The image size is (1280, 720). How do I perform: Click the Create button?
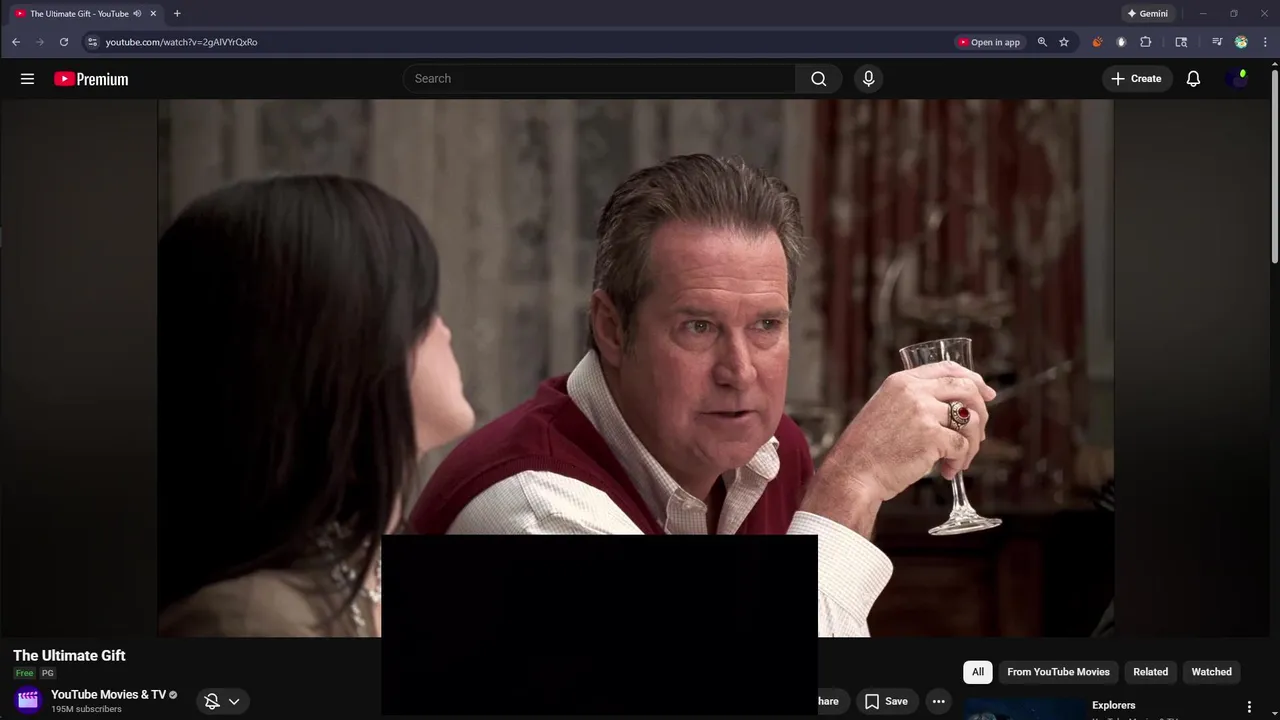point(1136,79)
